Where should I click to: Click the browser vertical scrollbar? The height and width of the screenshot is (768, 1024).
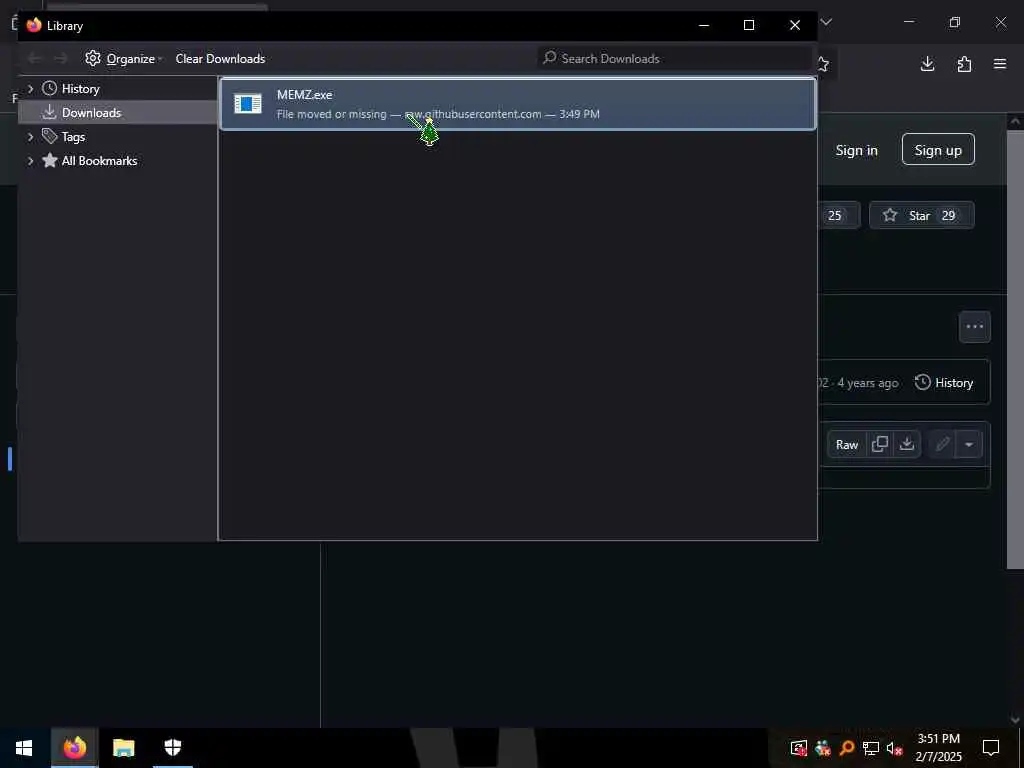tap(1015, 348)
